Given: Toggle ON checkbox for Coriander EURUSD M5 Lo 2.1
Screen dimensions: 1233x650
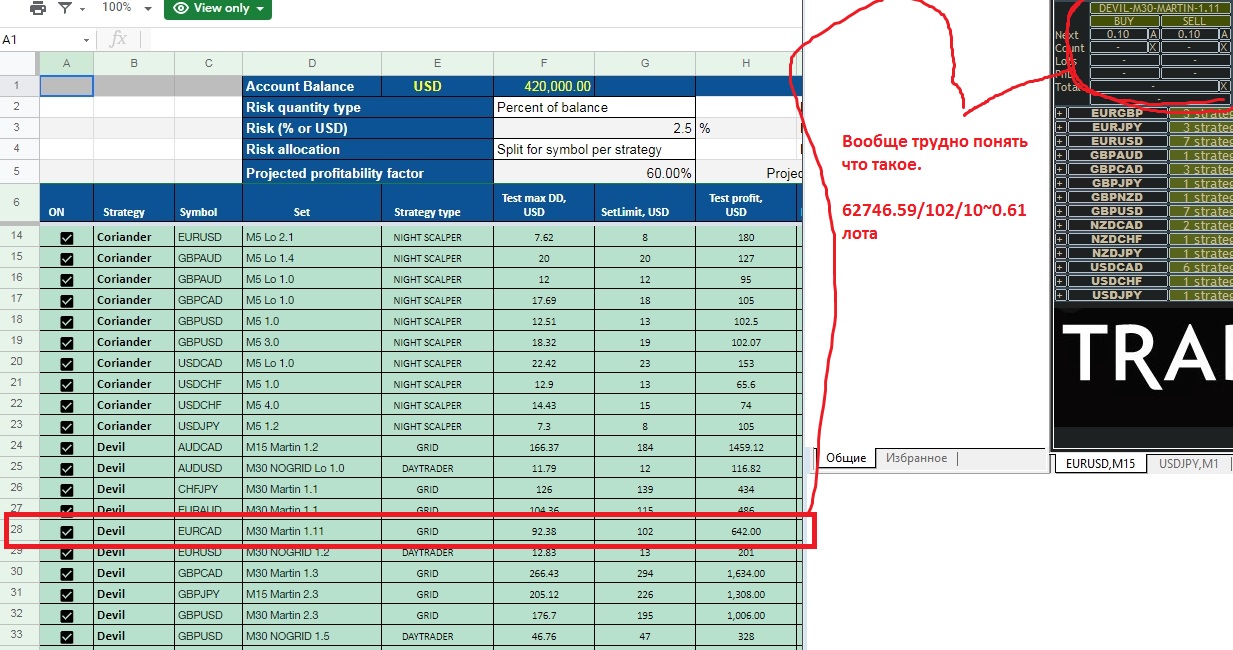Looking at the screenshot, I should coord(67,238).
